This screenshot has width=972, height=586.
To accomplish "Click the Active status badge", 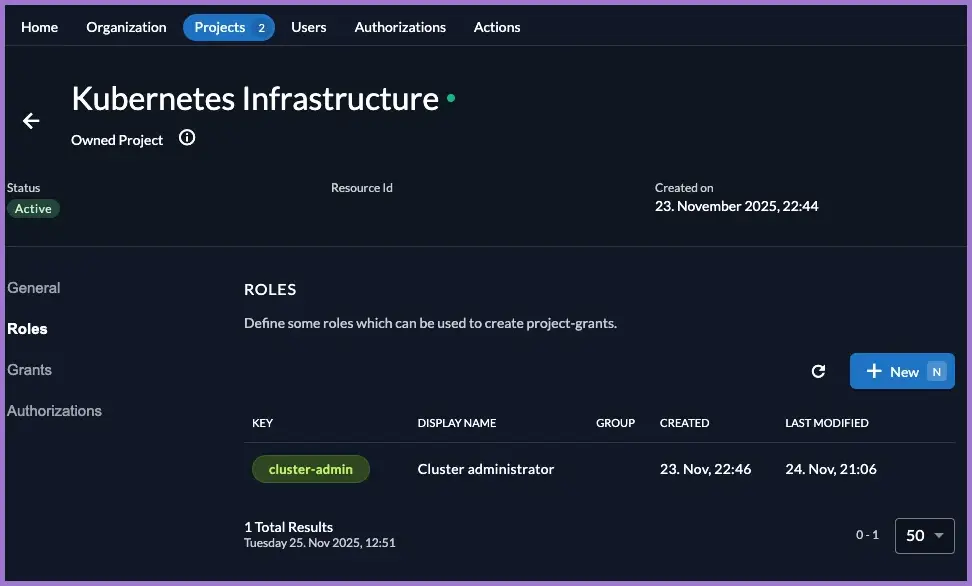I will click(x=33, y=209).
